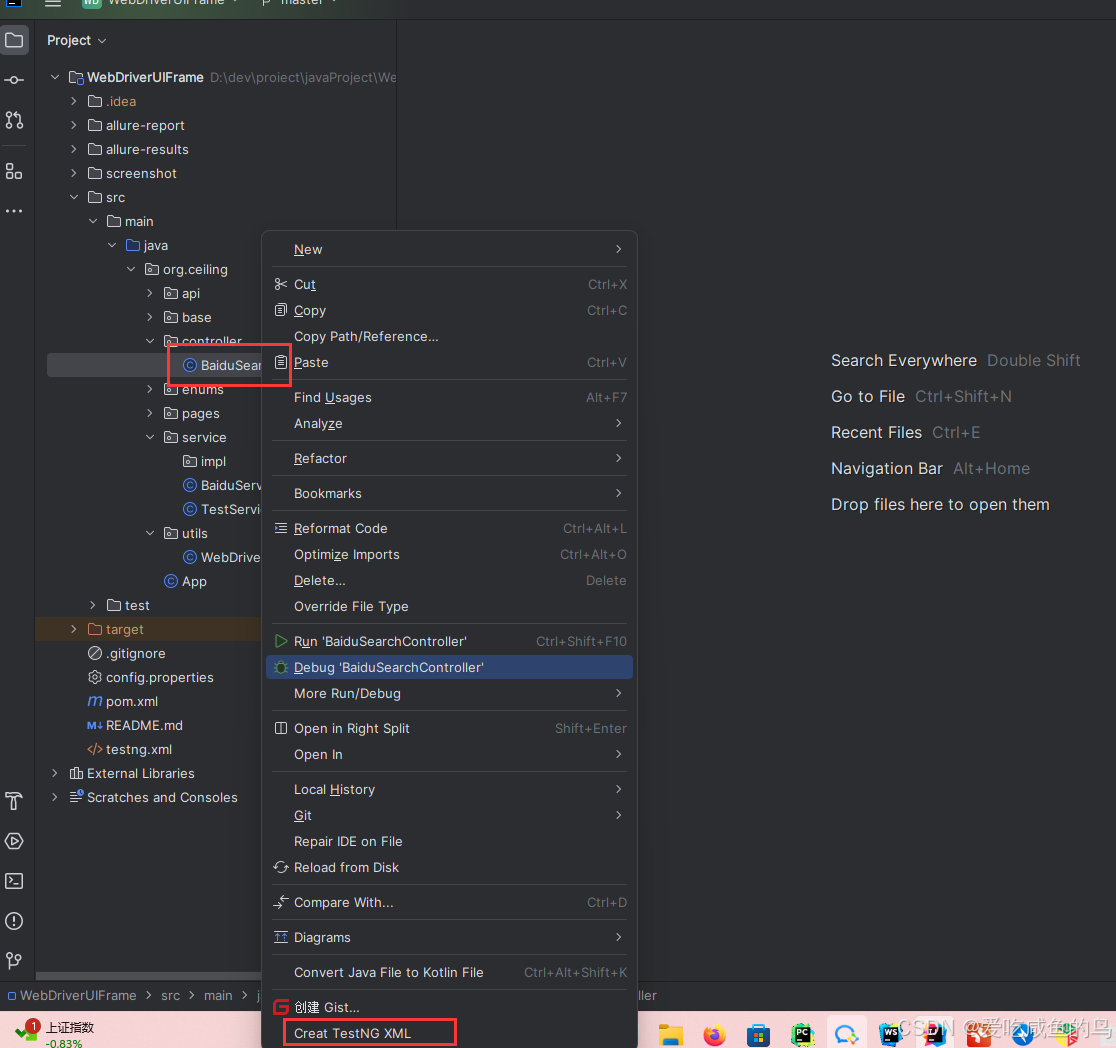Open the More Run/Debug submenu
The image size is (1116, 1048).
pyautogui.click(x=449, y=693)
